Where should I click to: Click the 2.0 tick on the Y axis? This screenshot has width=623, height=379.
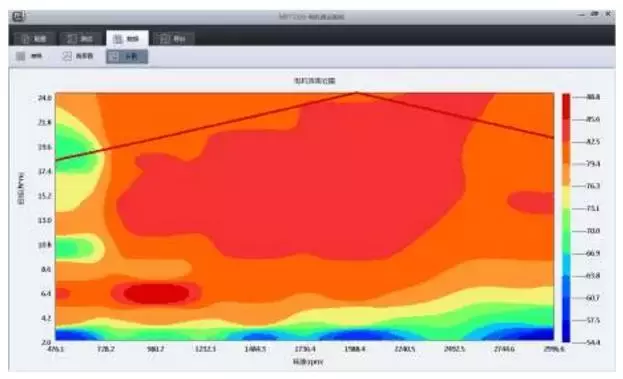pos(46,342)
